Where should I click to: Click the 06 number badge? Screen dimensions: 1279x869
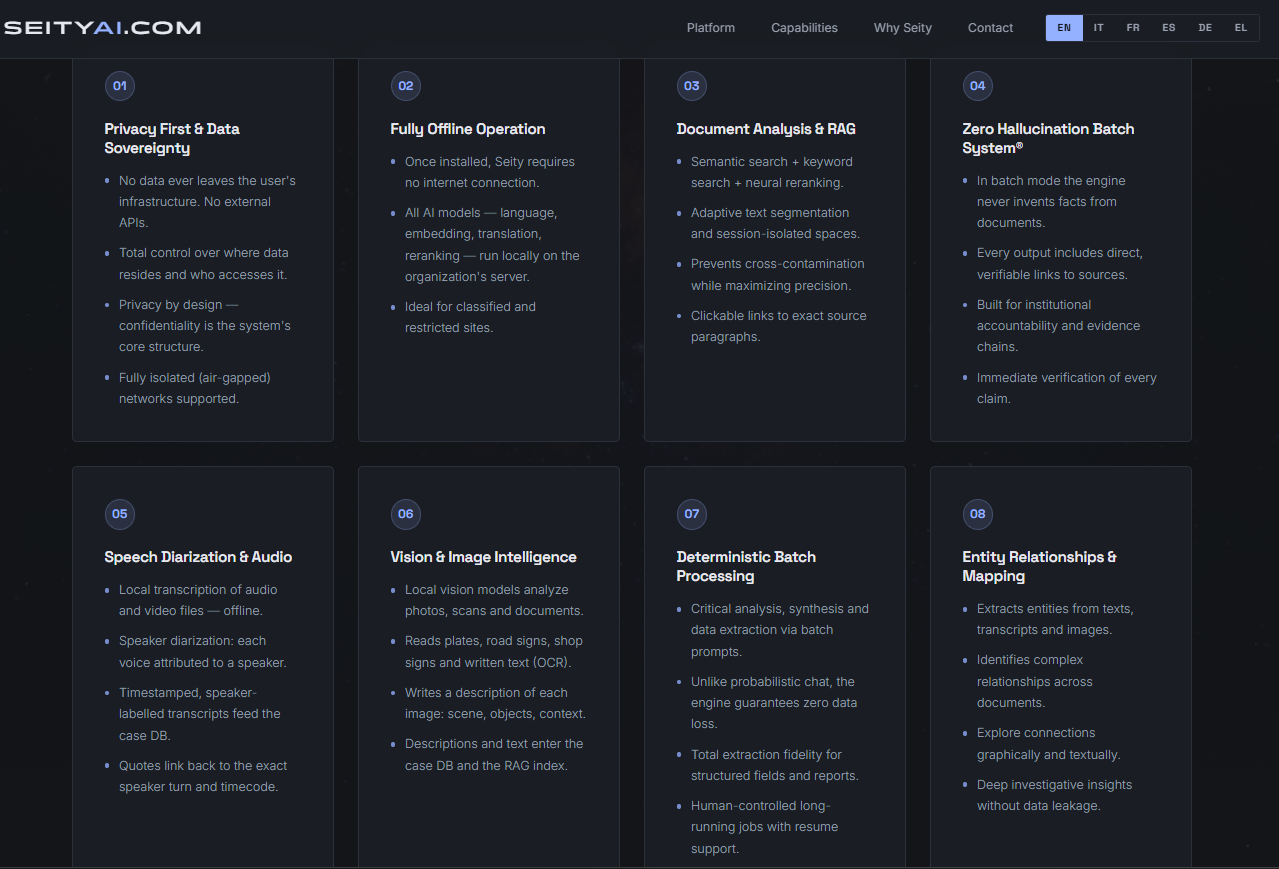(x=406, y=514)
